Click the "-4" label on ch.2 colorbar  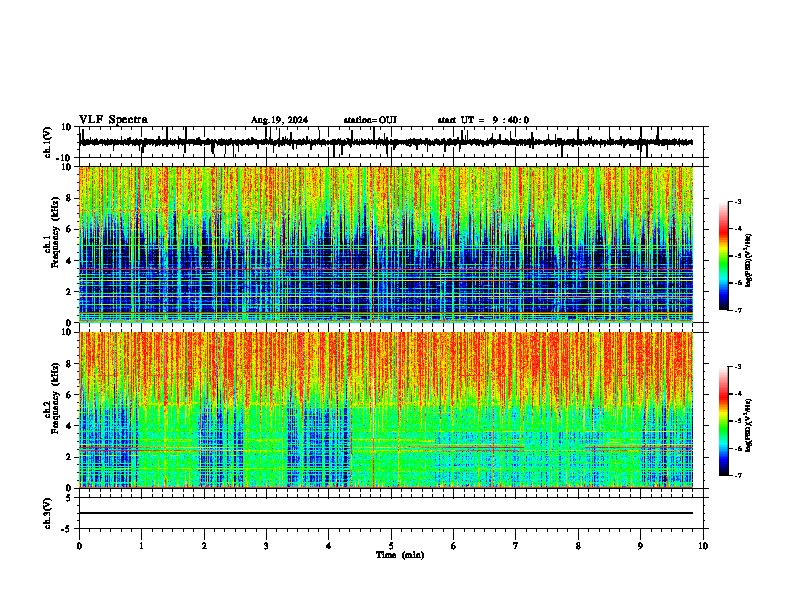pyautogui.click(x=737, y=394)
